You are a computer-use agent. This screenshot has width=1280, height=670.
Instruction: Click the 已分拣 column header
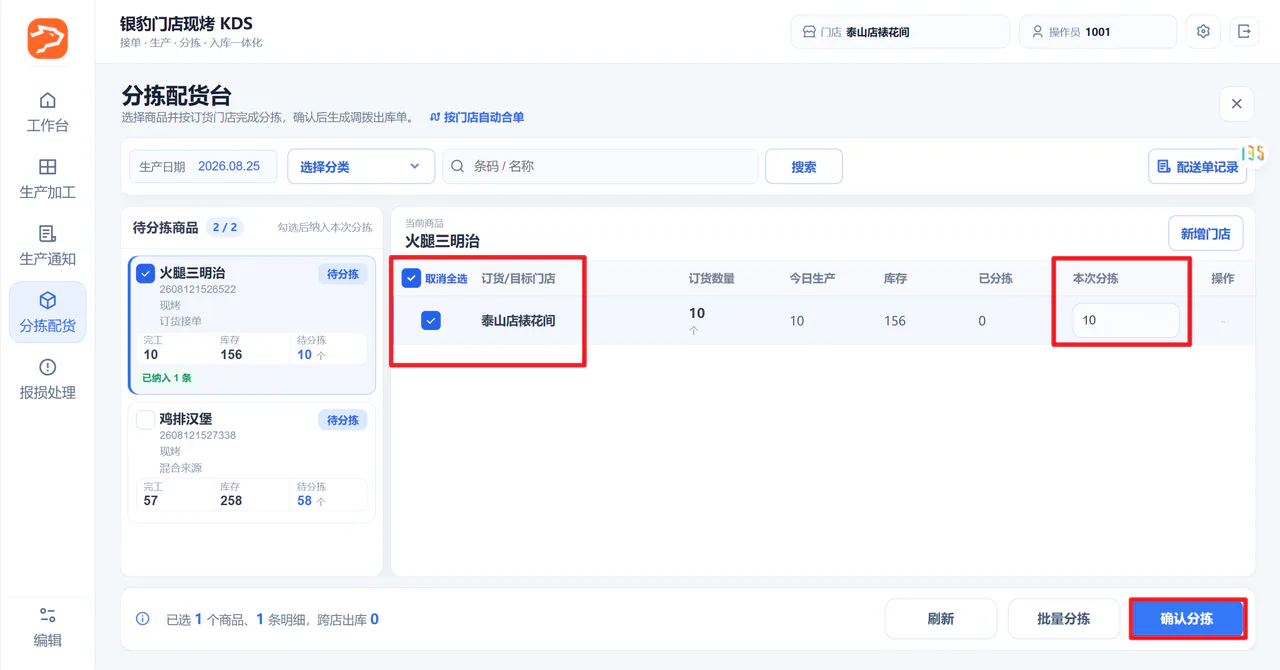tap(996, 278)
